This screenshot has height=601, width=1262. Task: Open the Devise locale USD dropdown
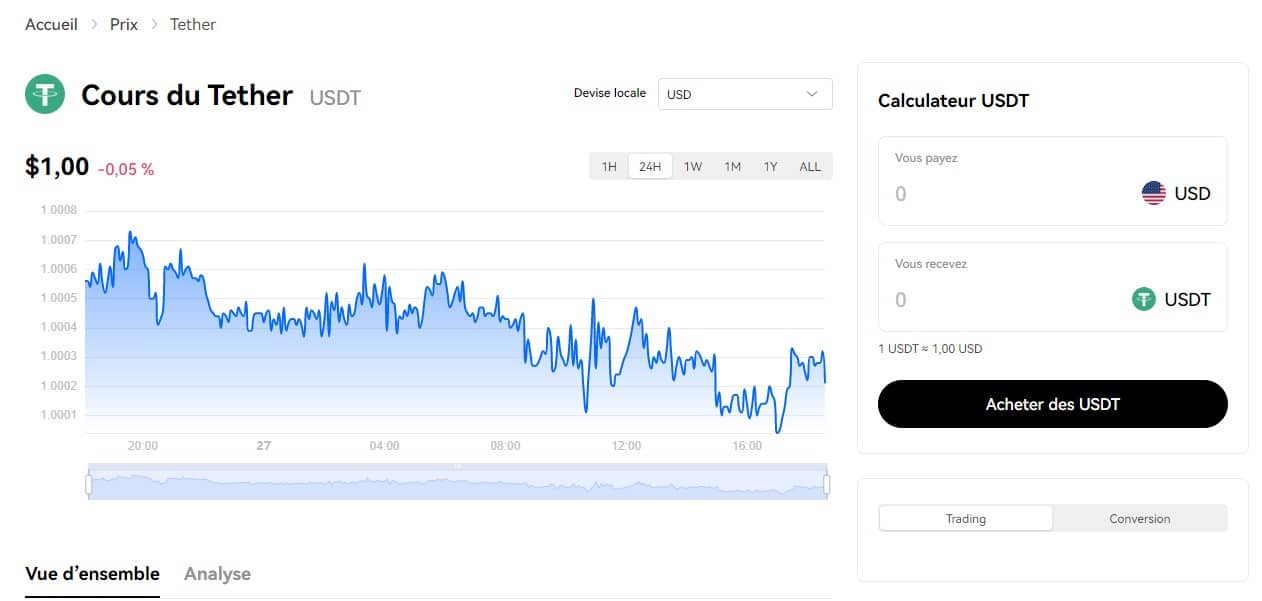point(744,93)
